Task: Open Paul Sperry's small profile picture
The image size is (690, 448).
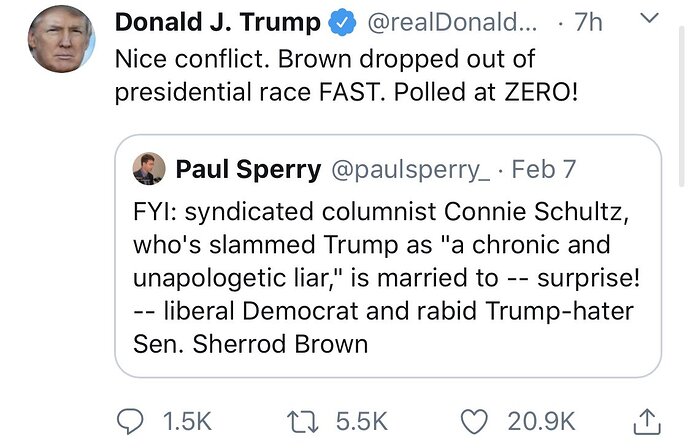Action: (x=149, y=169)
